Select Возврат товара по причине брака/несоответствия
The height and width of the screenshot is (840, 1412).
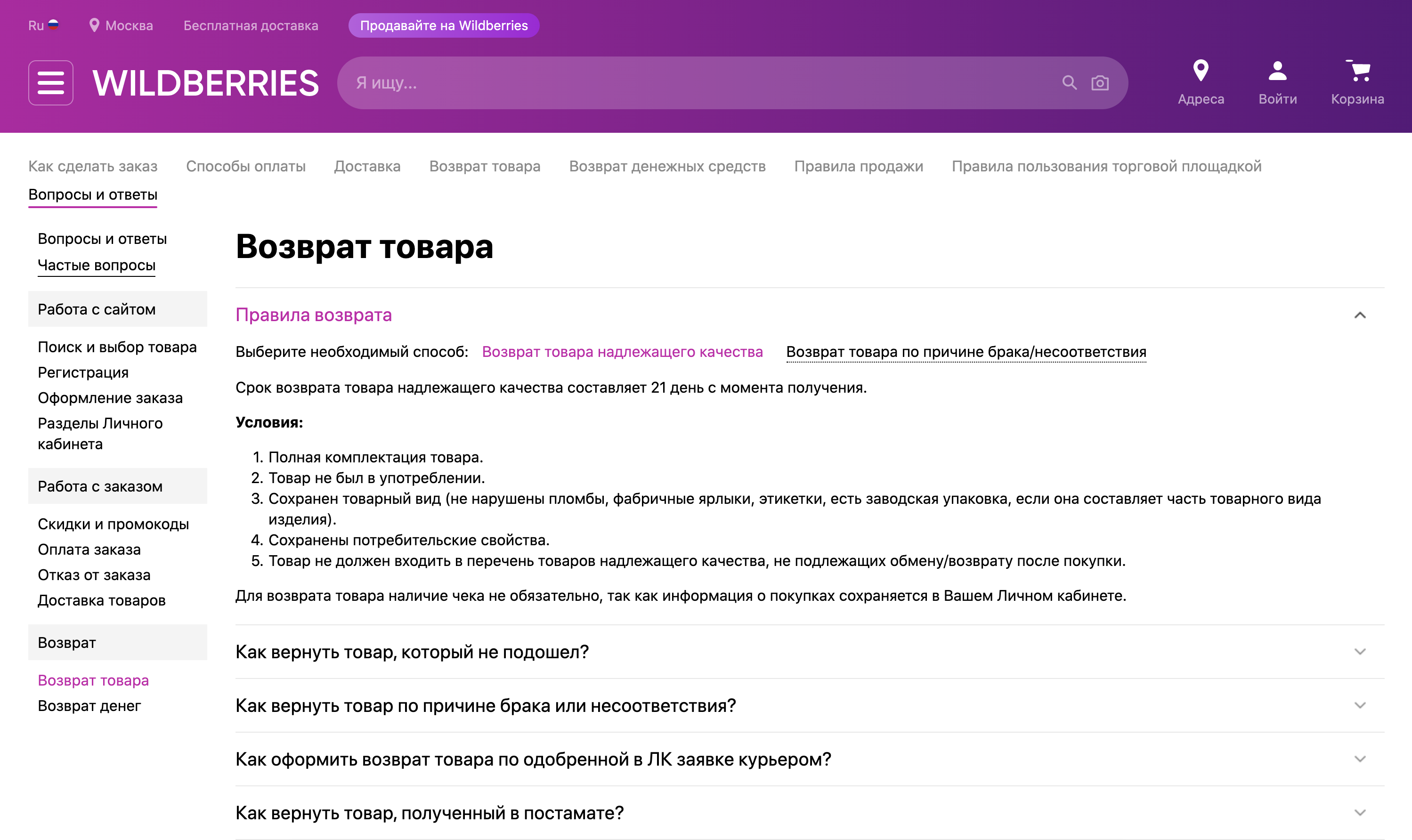pyautogui.click(x=966, y=352)
